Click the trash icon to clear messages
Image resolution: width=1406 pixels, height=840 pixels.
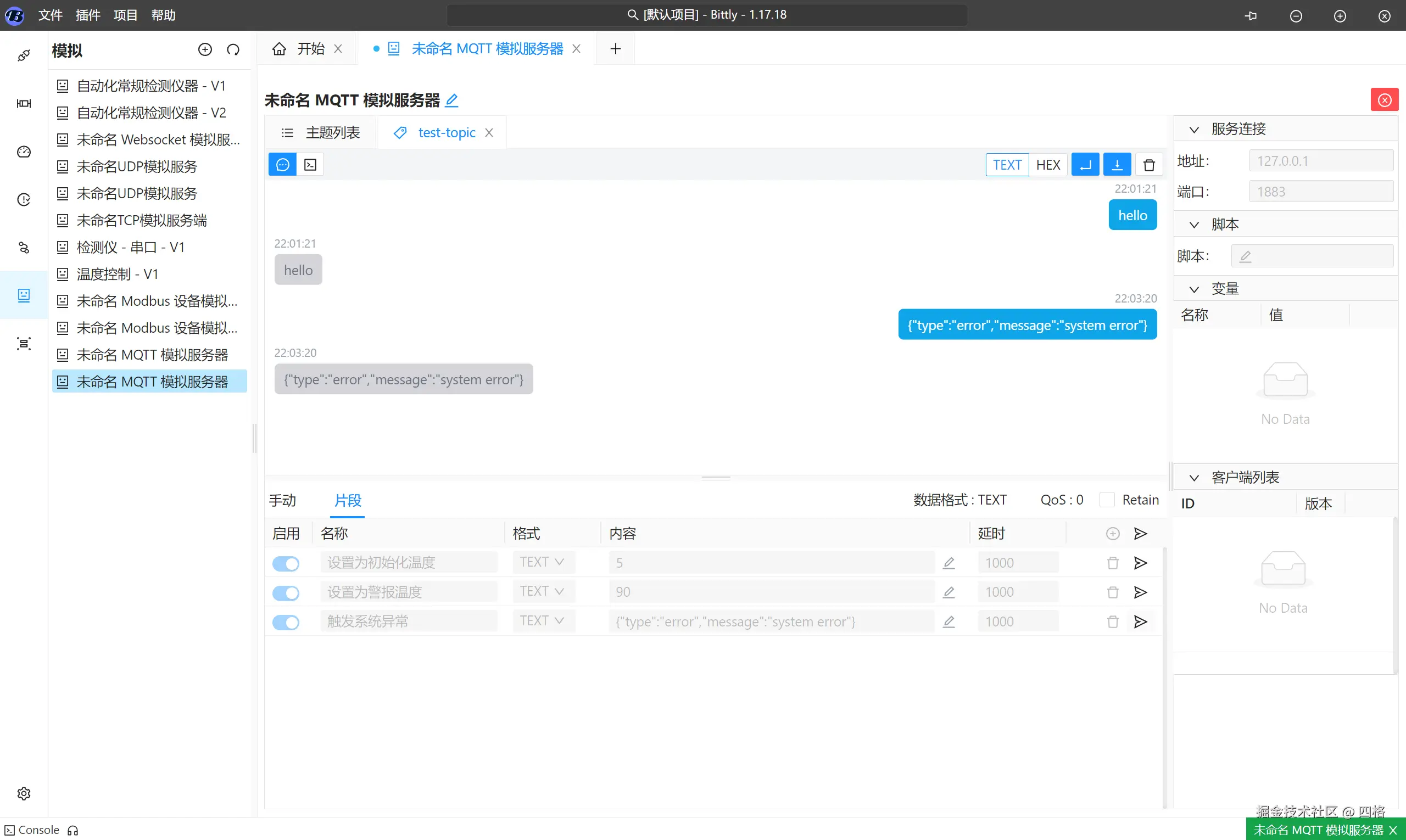1148,165
